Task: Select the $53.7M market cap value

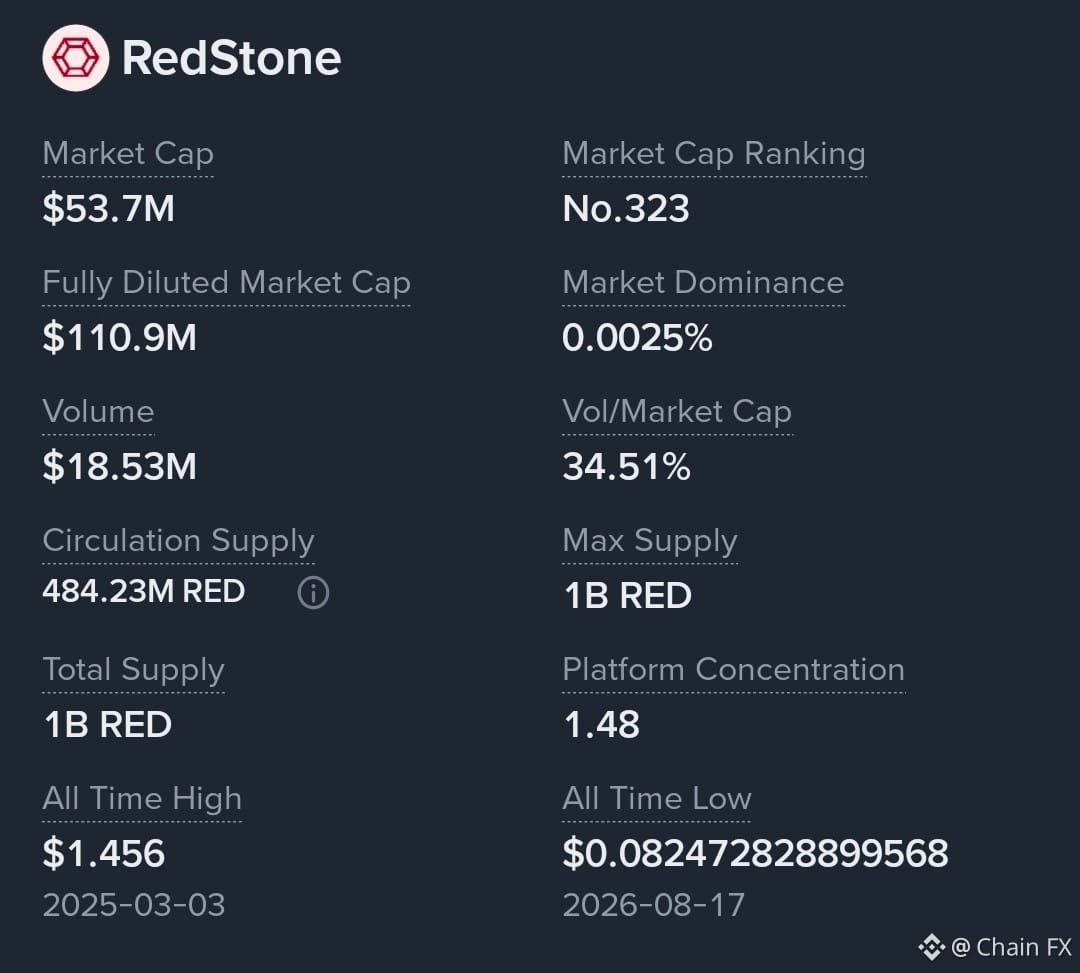Action: 109,208
